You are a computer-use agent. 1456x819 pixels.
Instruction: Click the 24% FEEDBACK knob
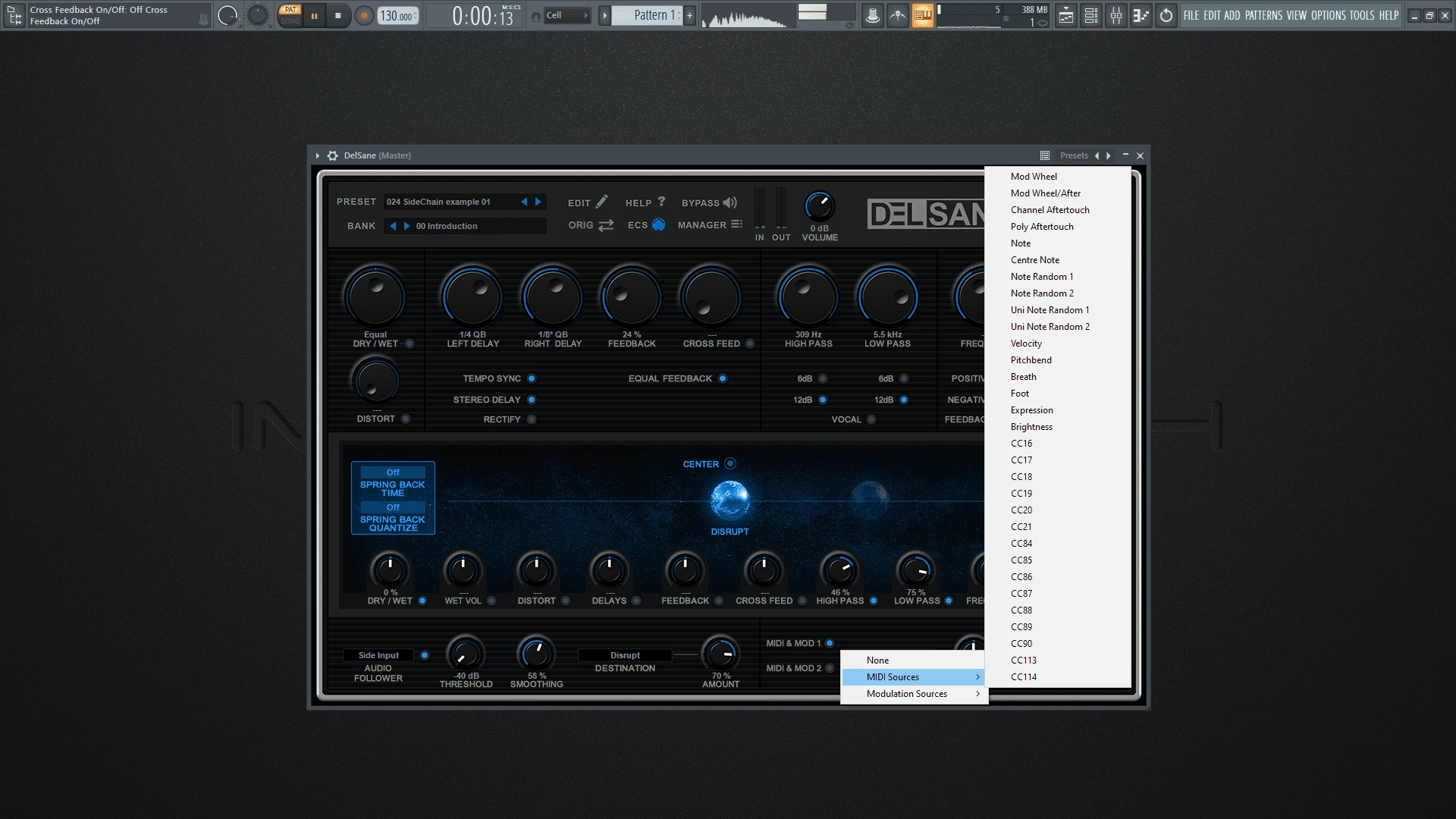[631, 297]
